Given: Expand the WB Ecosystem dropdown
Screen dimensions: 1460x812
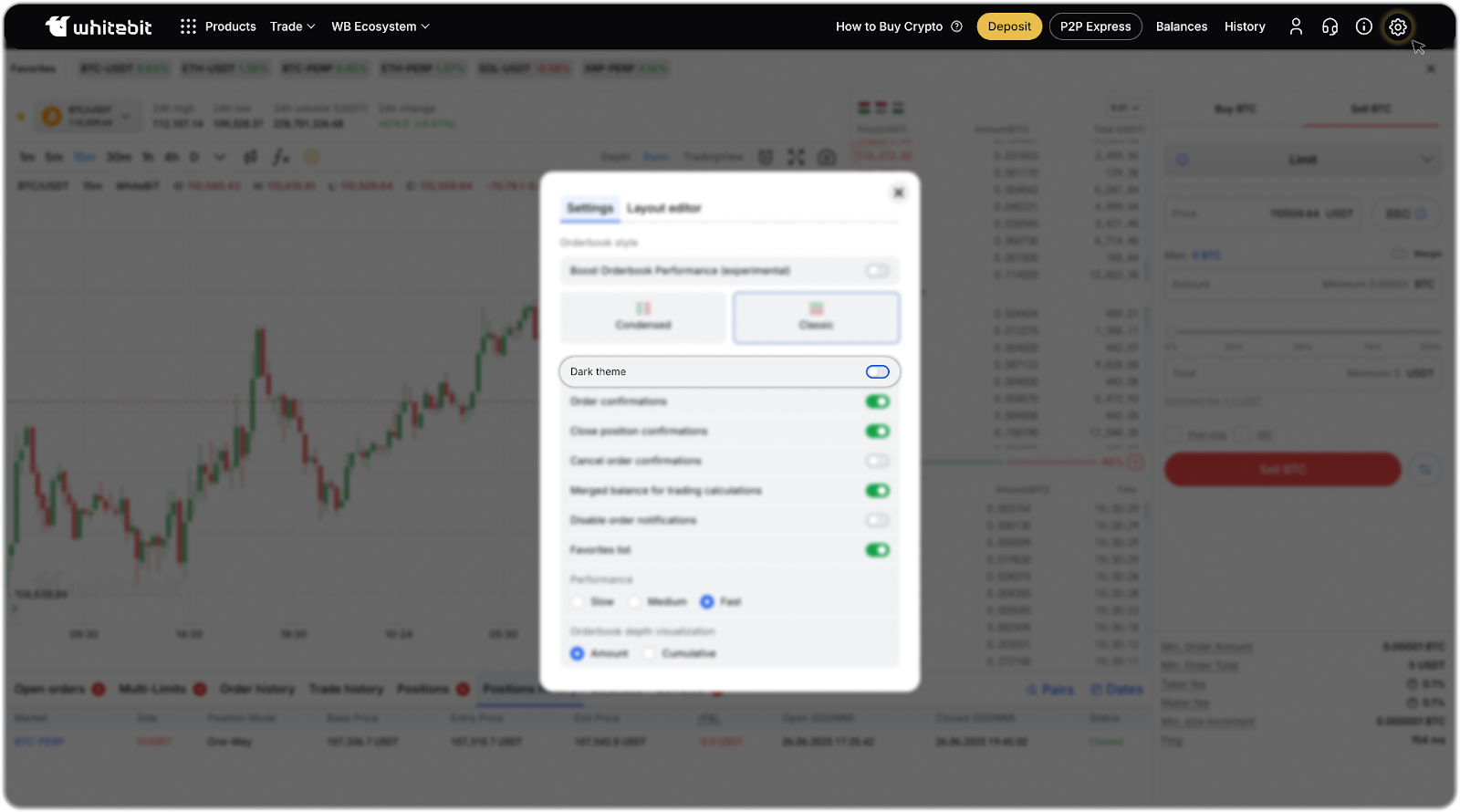Looking at the screenshot, I should (x=380, y=26).
